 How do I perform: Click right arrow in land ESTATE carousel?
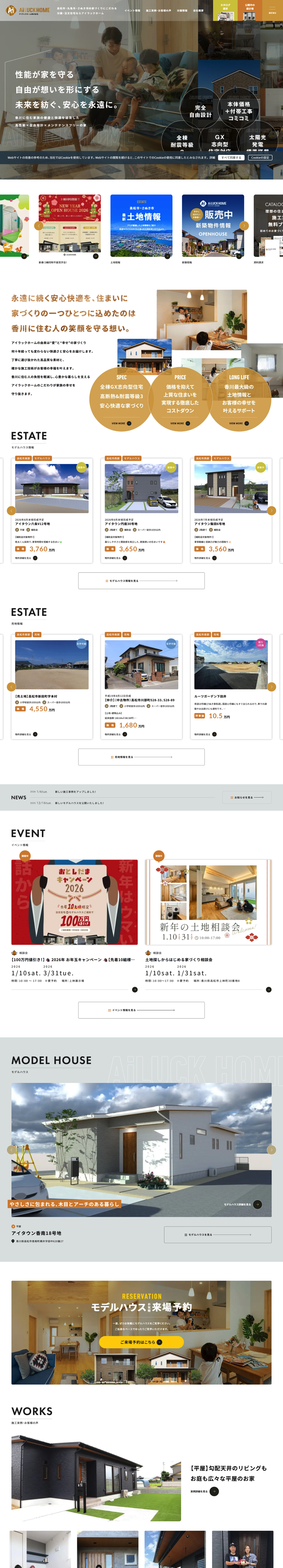tap(271, 687)
